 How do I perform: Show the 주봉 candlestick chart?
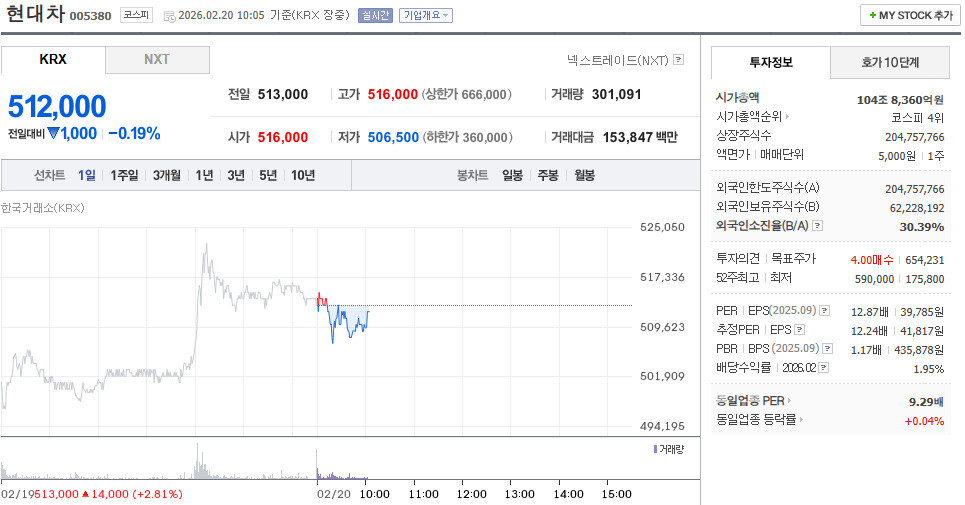548,175
